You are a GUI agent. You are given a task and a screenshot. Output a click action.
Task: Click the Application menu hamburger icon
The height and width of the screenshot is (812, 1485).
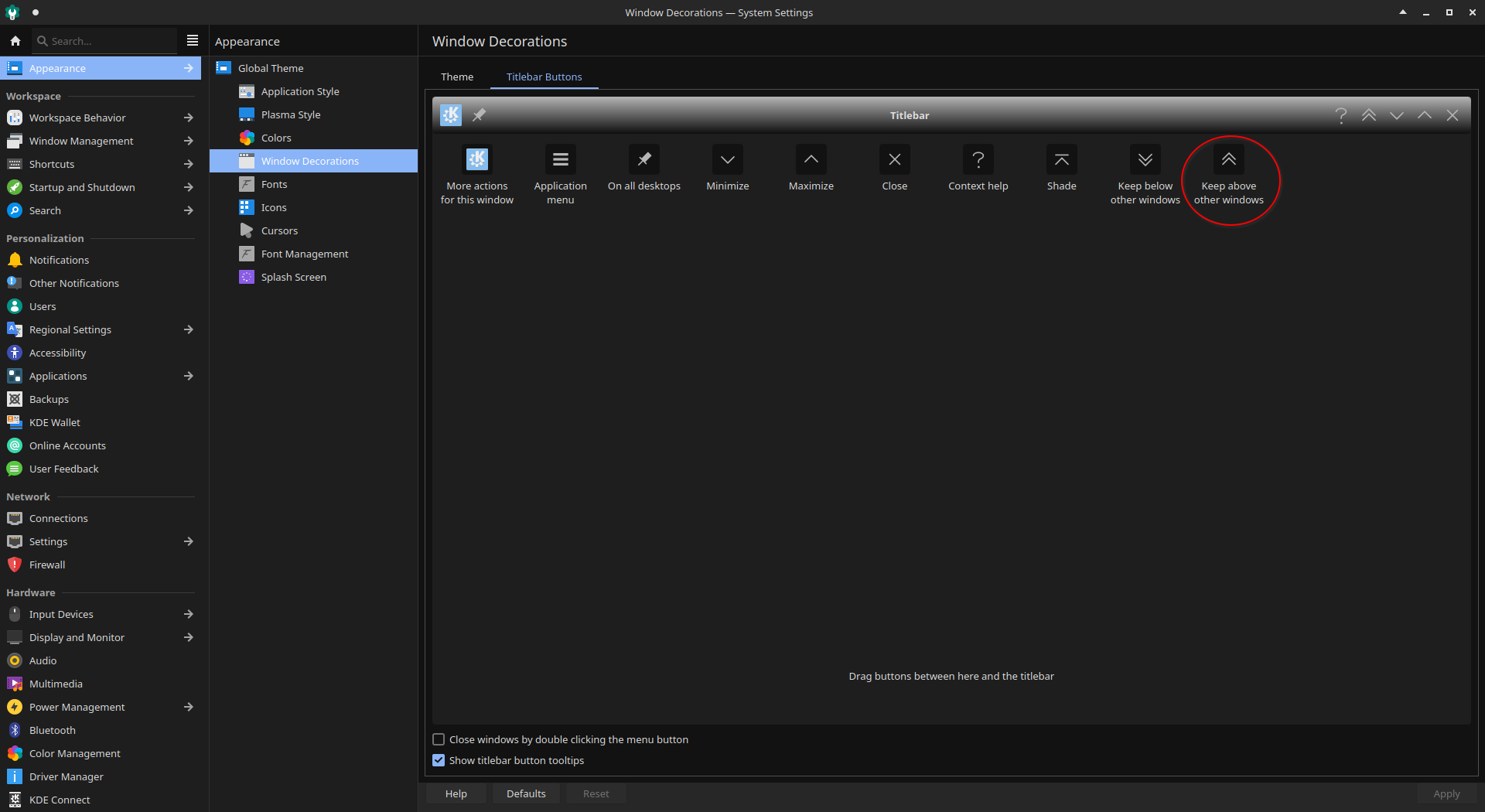point(560,160)
